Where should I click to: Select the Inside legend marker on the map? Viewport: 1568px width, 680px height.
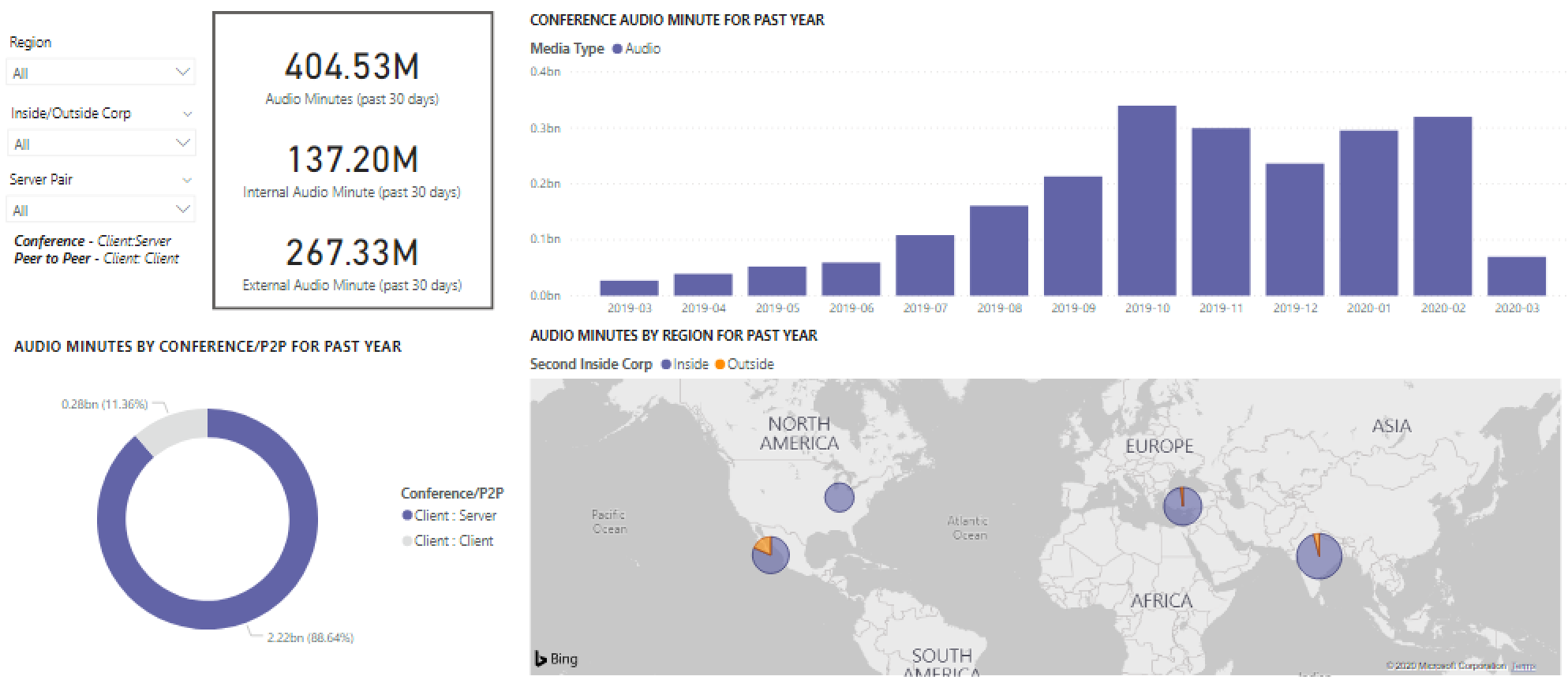666,364
